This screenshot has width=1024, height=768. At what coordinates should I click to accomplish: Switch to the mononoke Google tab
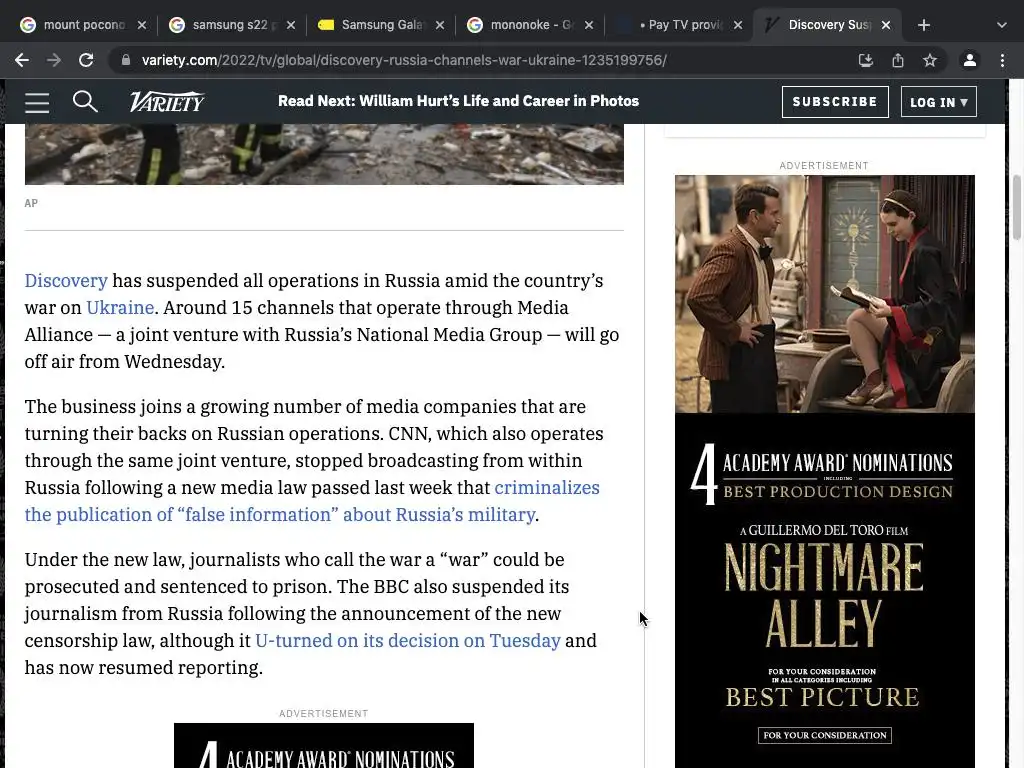(530, 25)
